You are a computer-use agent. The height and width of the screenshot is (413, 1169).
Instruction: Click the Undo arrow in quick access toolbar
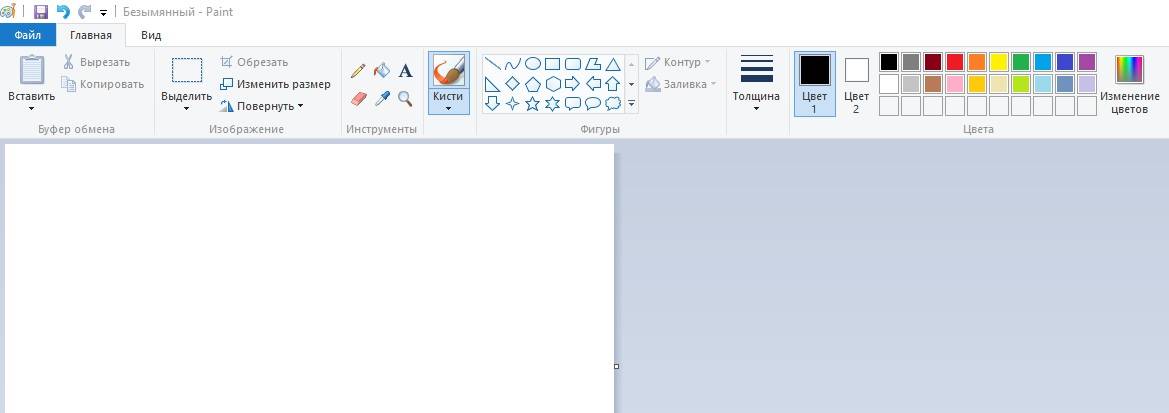point(63,12)
